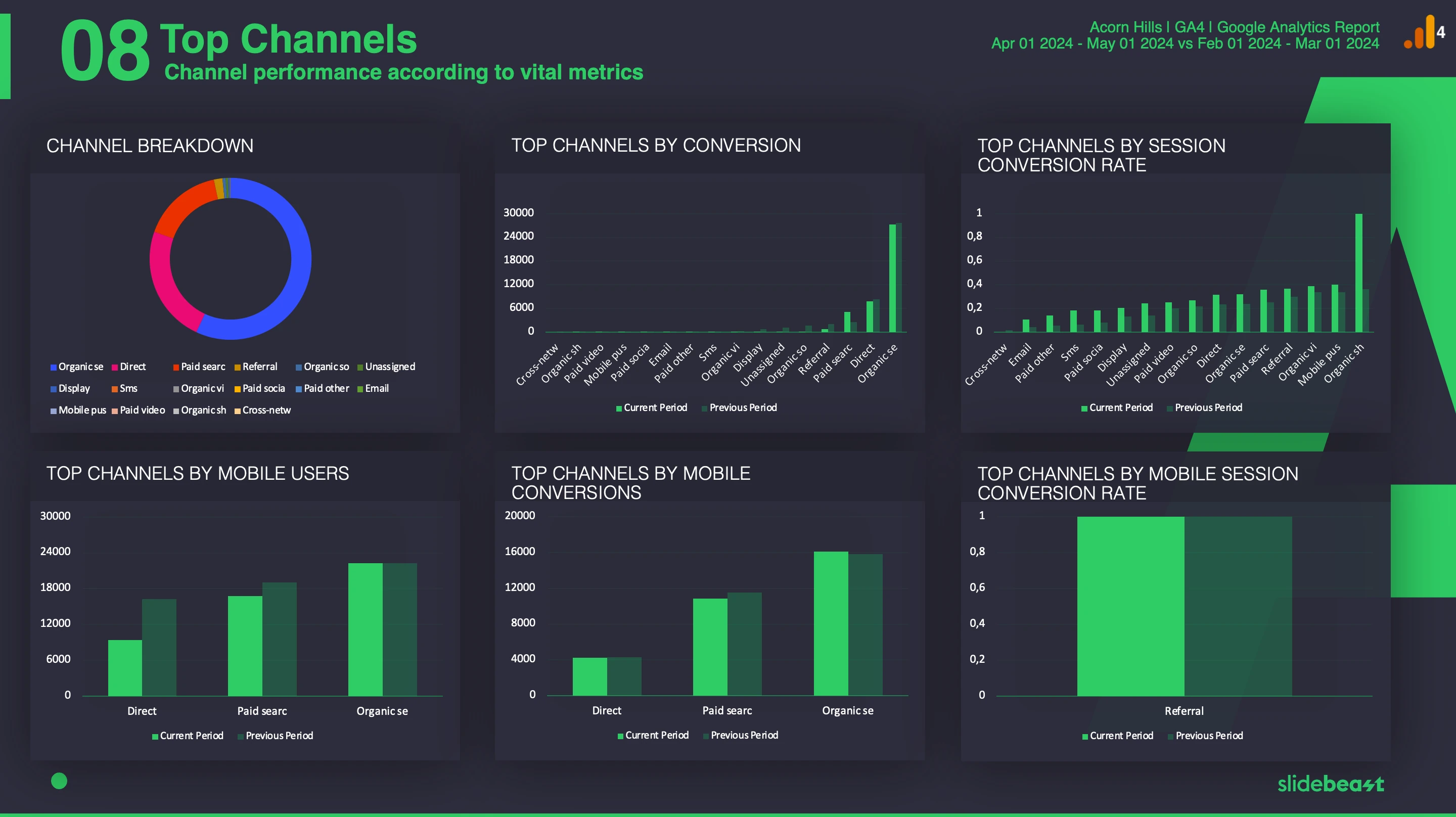
Task: Click Paid searc current period bar in Mobile Users chart
Action: (x=245, y=646)
